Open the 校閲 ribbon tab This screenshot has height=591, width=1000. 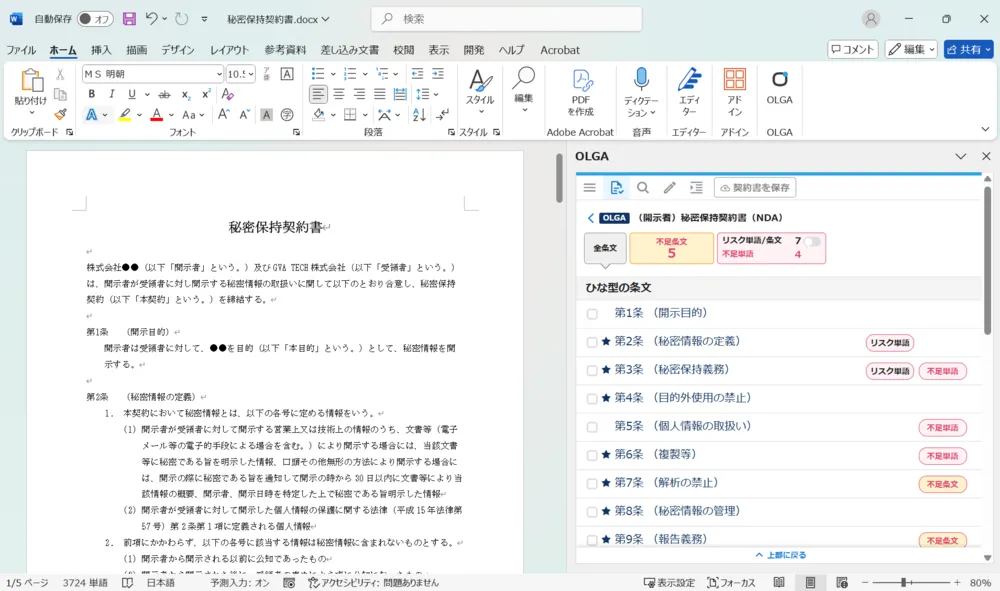coord(403,50)
